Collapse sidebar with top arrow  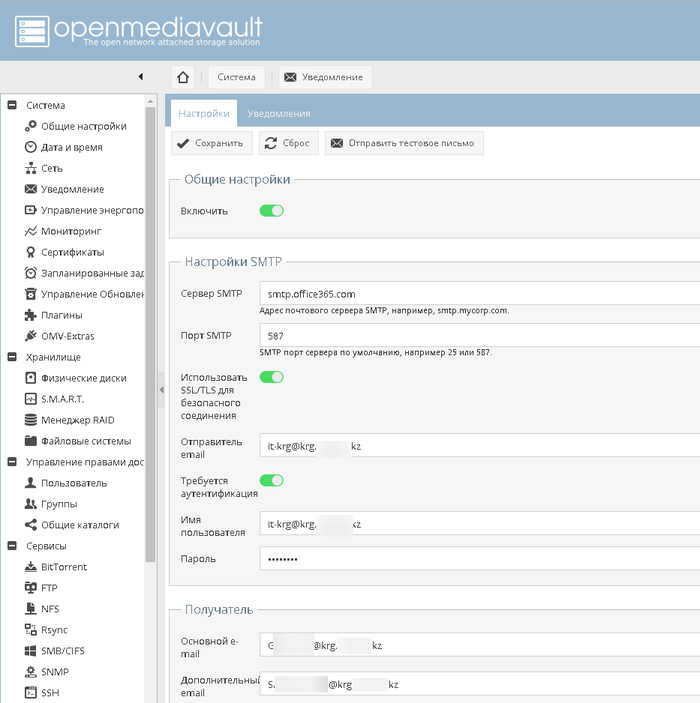[141, 77]
